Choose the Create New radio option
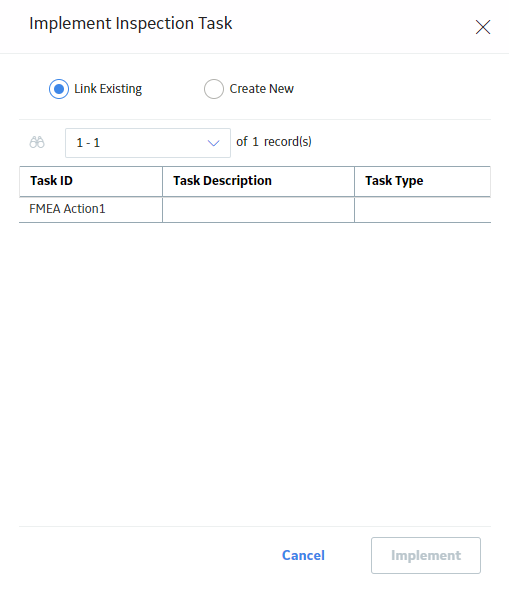 214,89
